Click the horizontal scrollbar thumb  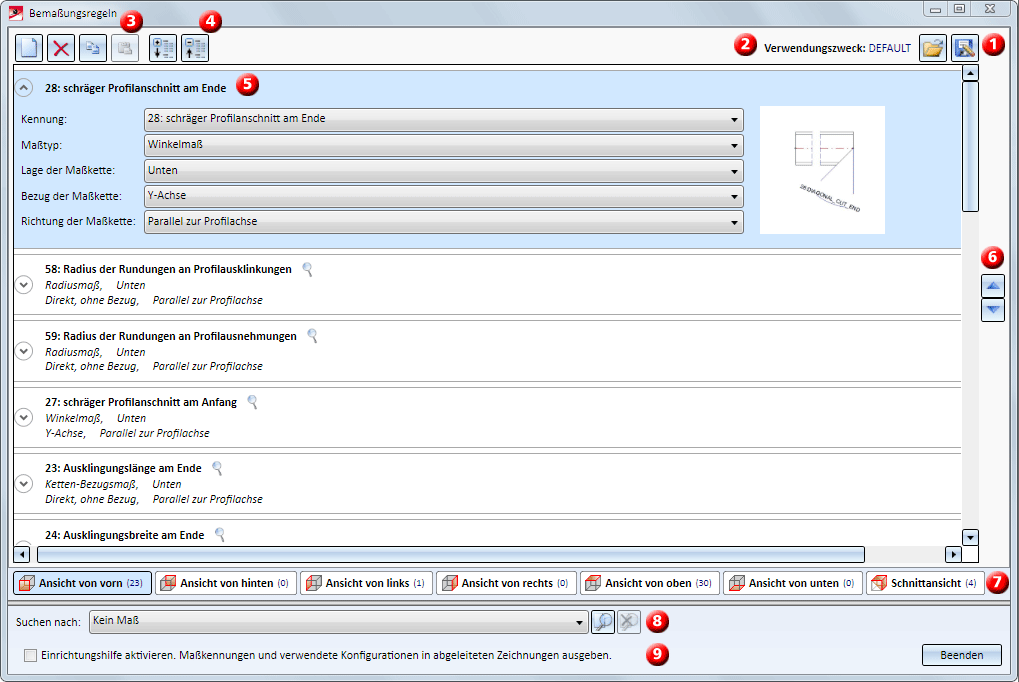[451, 555]
